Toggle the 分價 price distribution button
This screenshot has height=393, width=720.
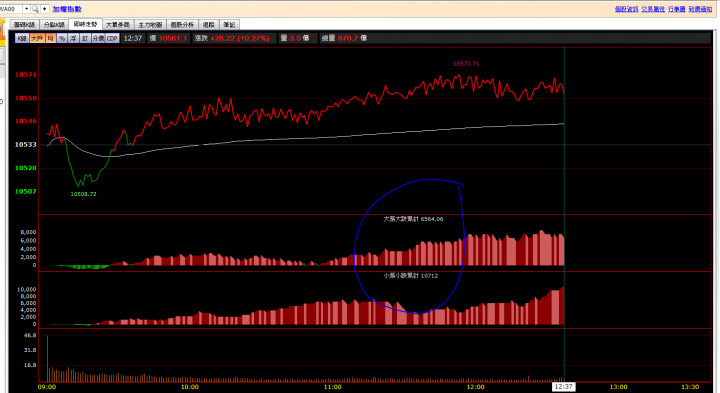pyautogui.click(x=98, y=39)
